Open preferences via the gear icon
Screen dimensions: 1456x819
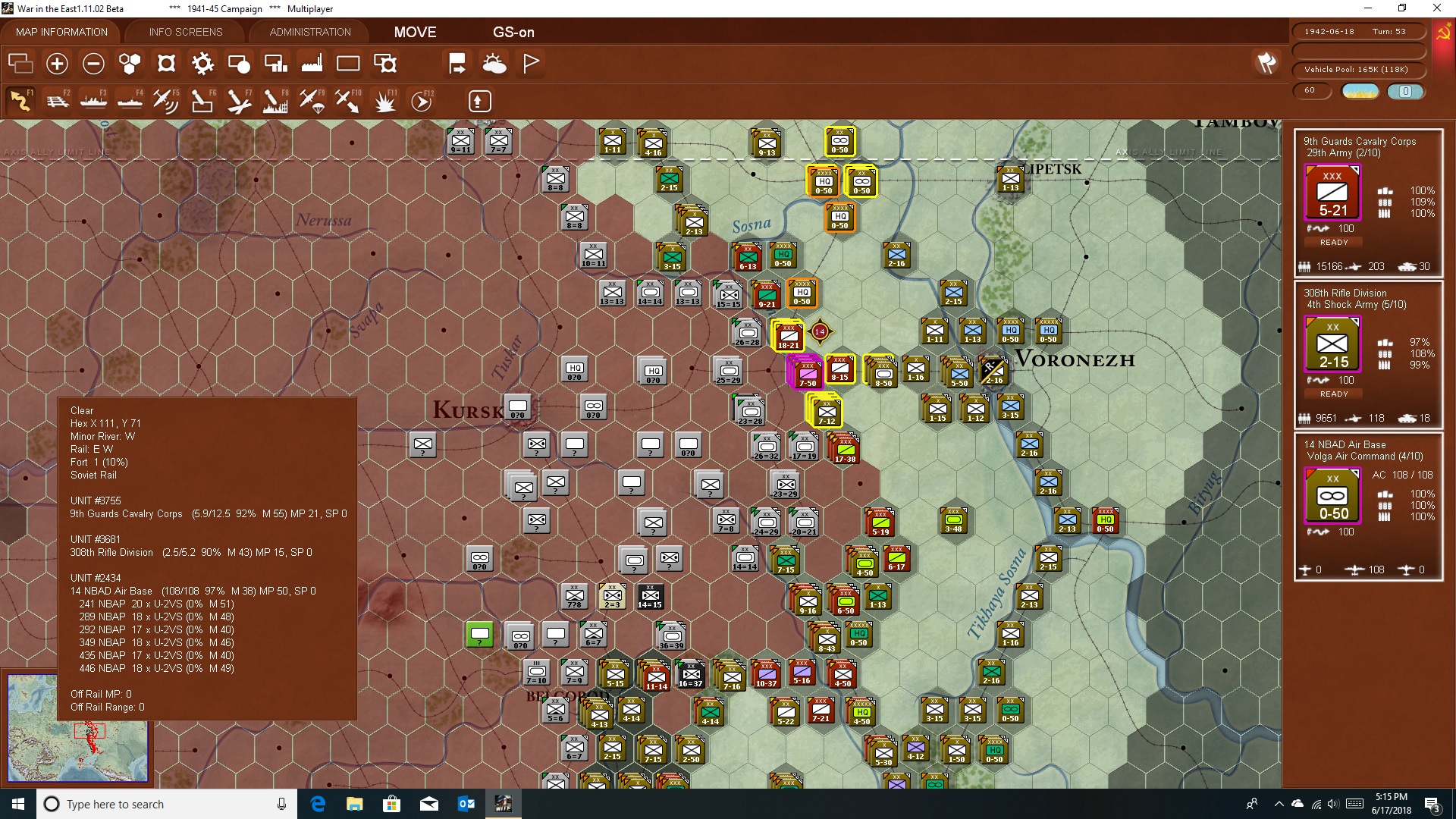[x=202, y=64]
